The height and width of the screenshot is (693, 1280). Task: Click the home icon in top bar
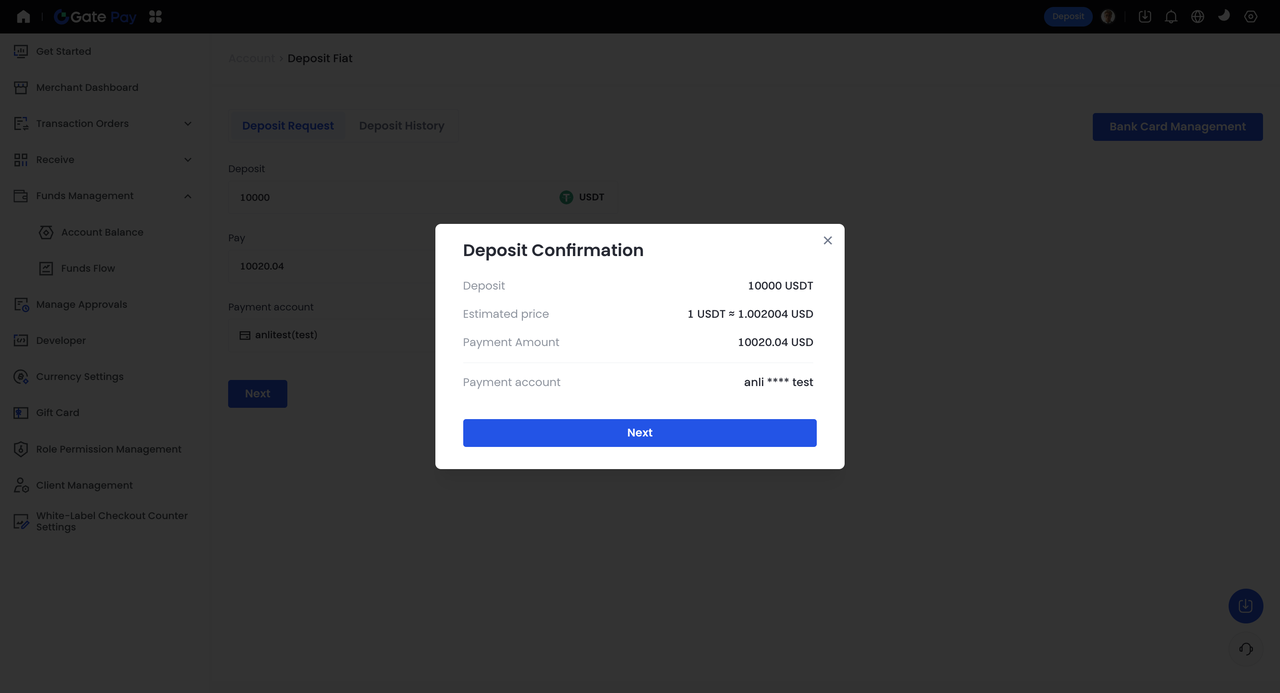click(23, 17)
